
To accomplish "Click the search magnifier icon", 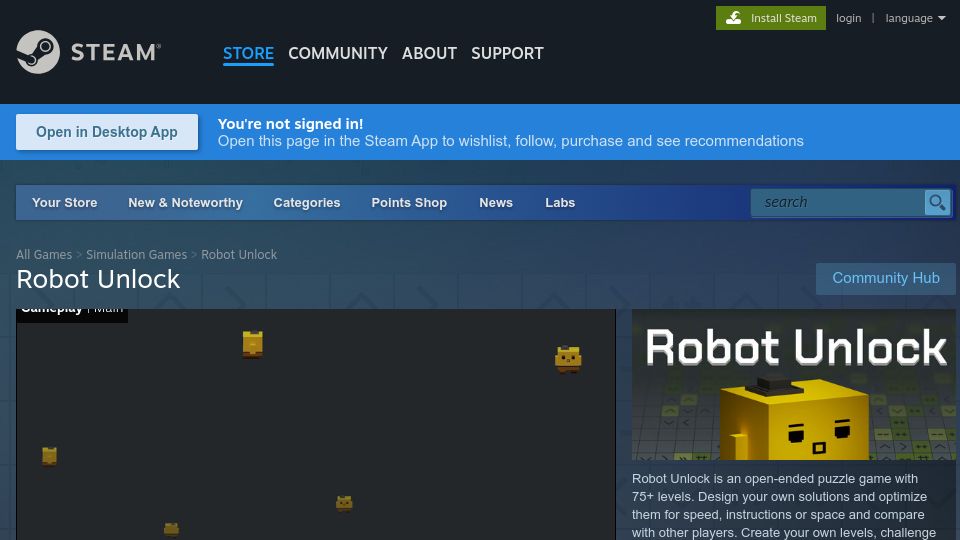I will [937, 202].
